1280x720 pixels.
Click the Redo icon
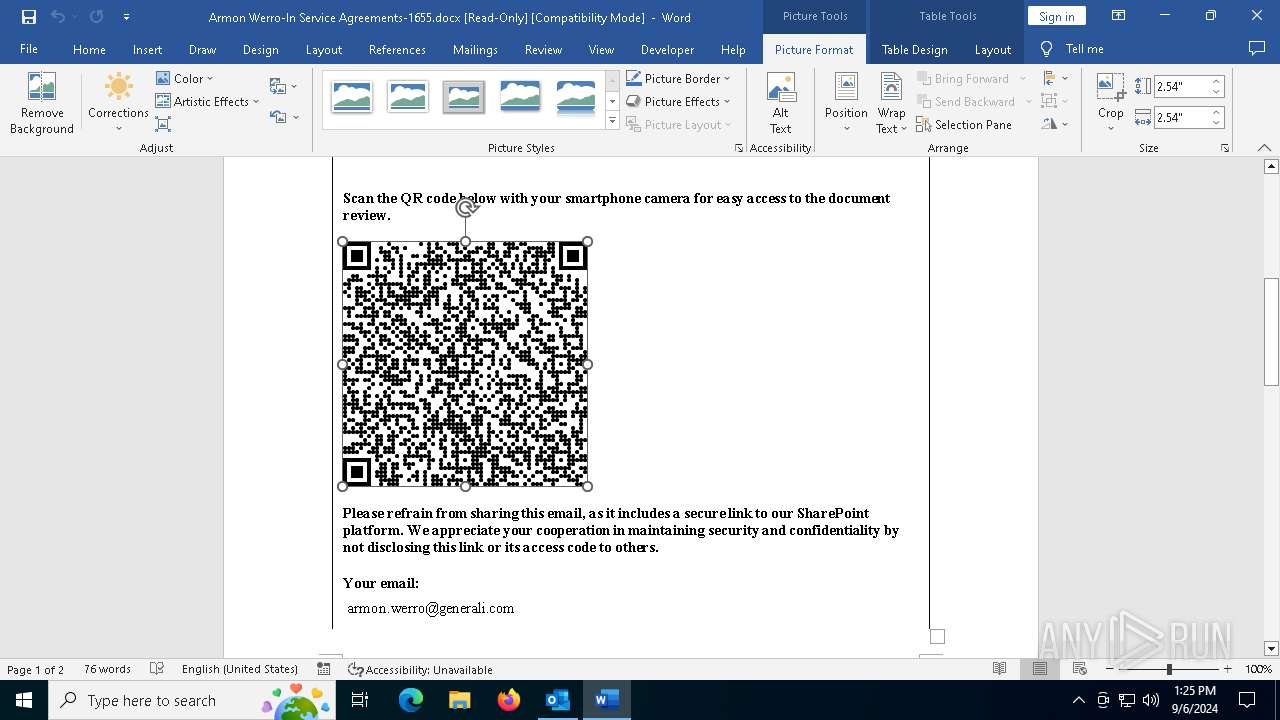pyautogui.click(x=96, y=17)
